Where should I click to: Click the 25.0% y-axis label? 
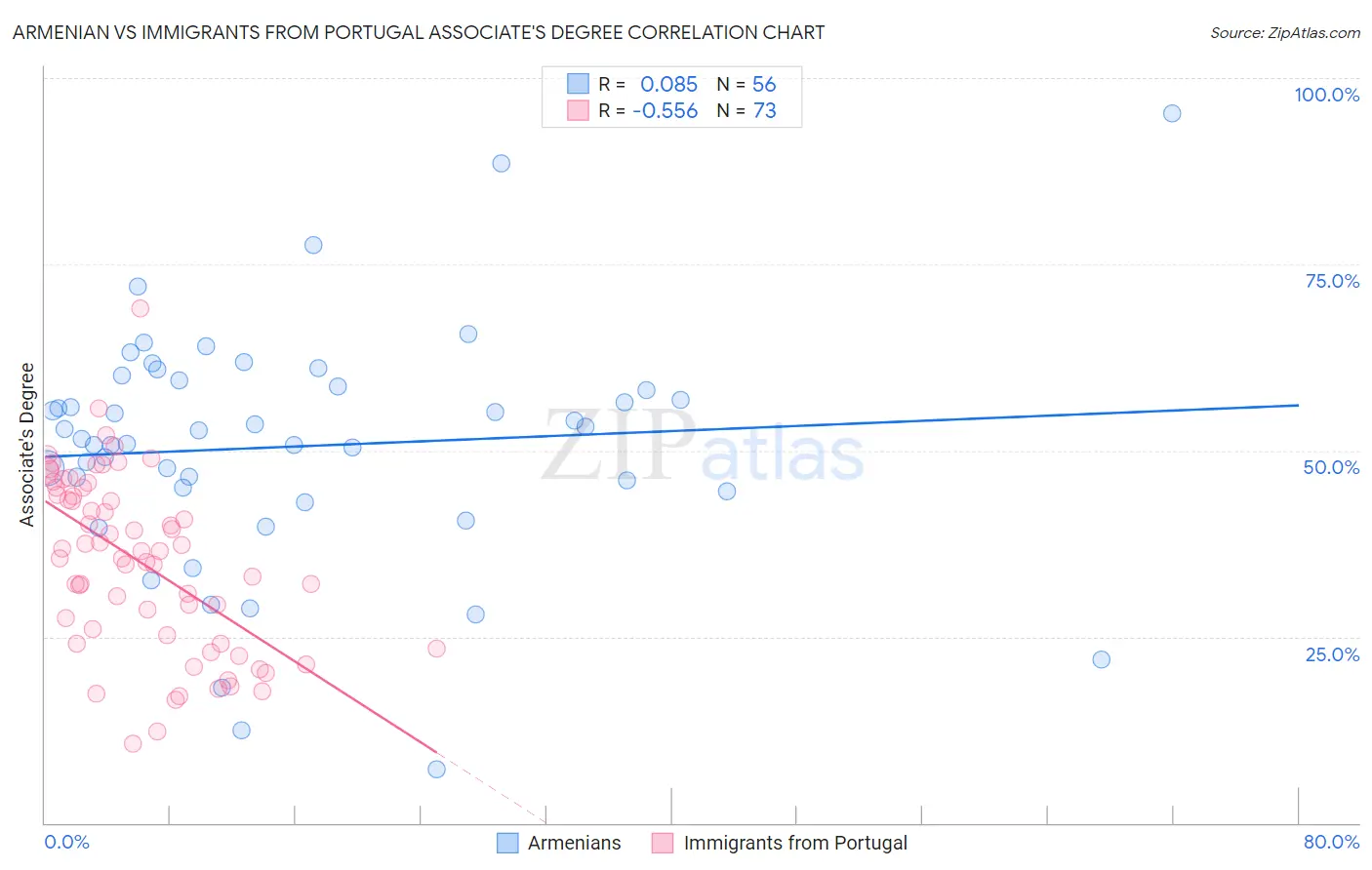1332,654
